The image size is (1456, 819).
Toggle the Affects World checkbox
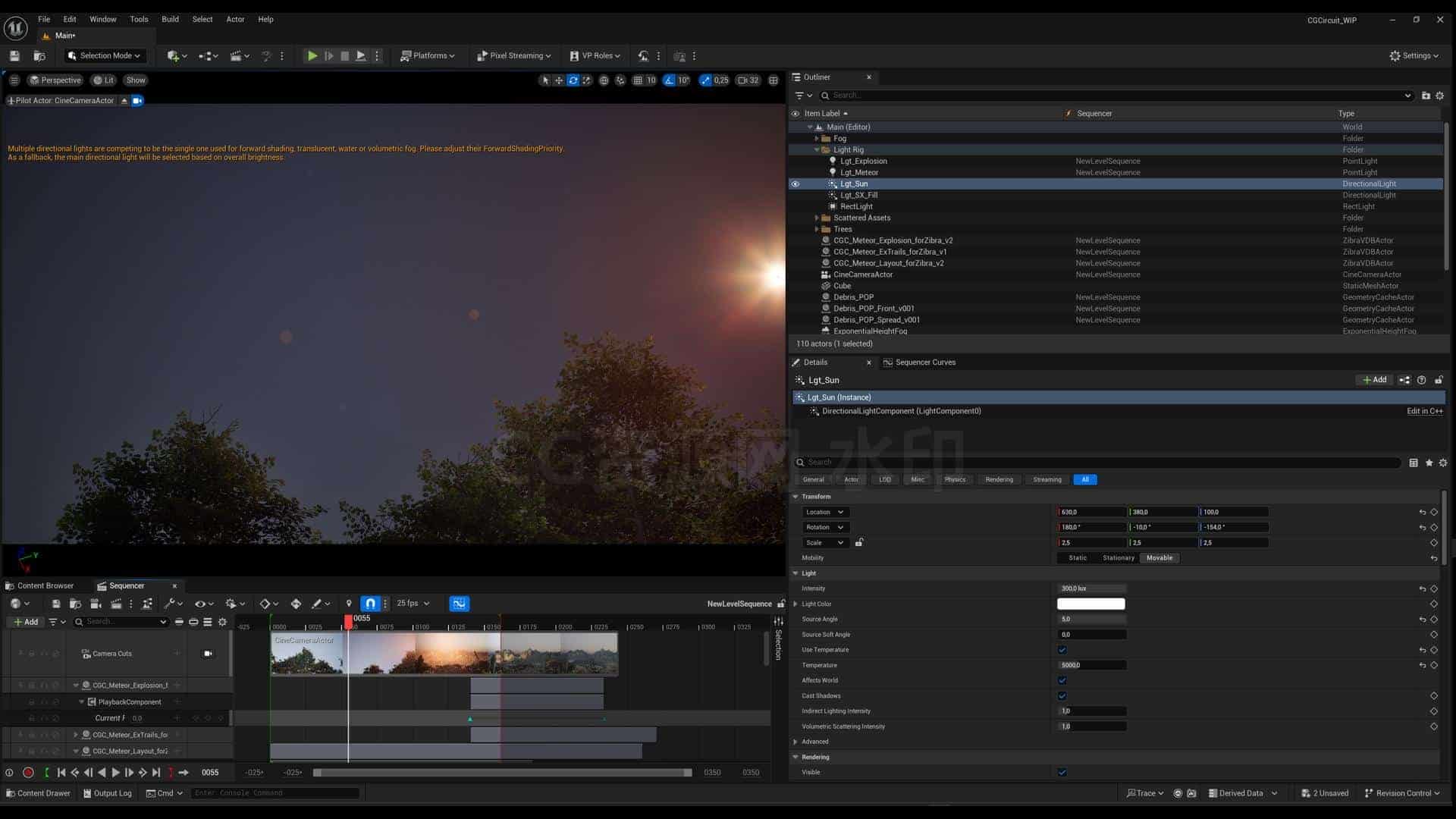point(1062,681)
